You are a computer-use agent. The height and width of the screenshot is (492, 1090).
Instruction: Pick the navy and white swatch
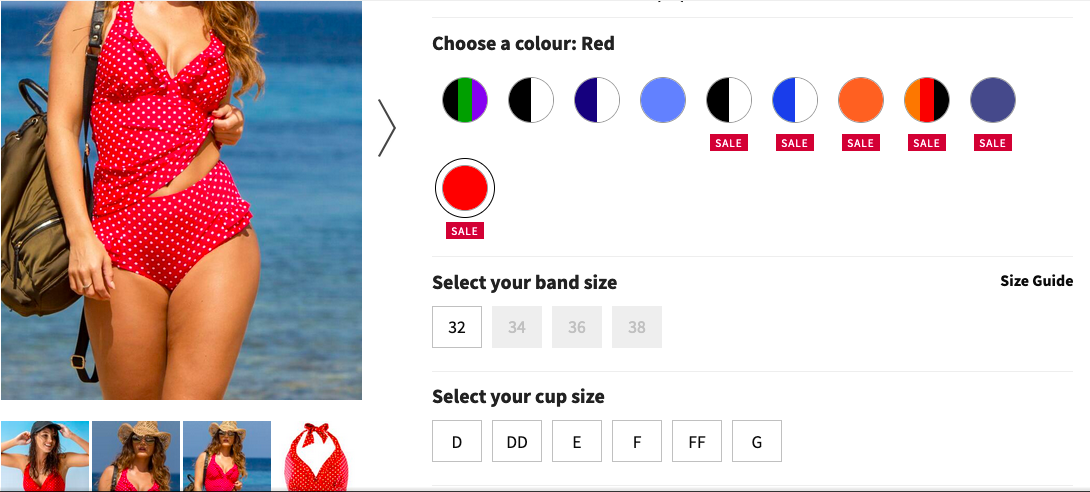point(597,100)
